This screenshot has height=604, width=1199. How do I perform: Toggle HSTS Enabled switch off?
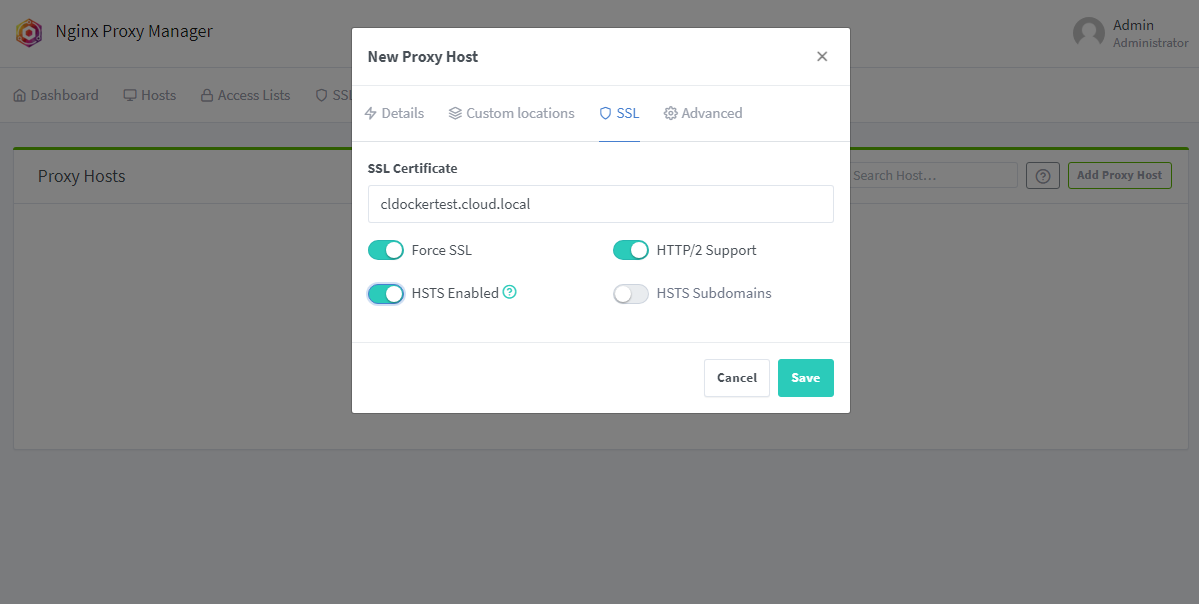385,294
